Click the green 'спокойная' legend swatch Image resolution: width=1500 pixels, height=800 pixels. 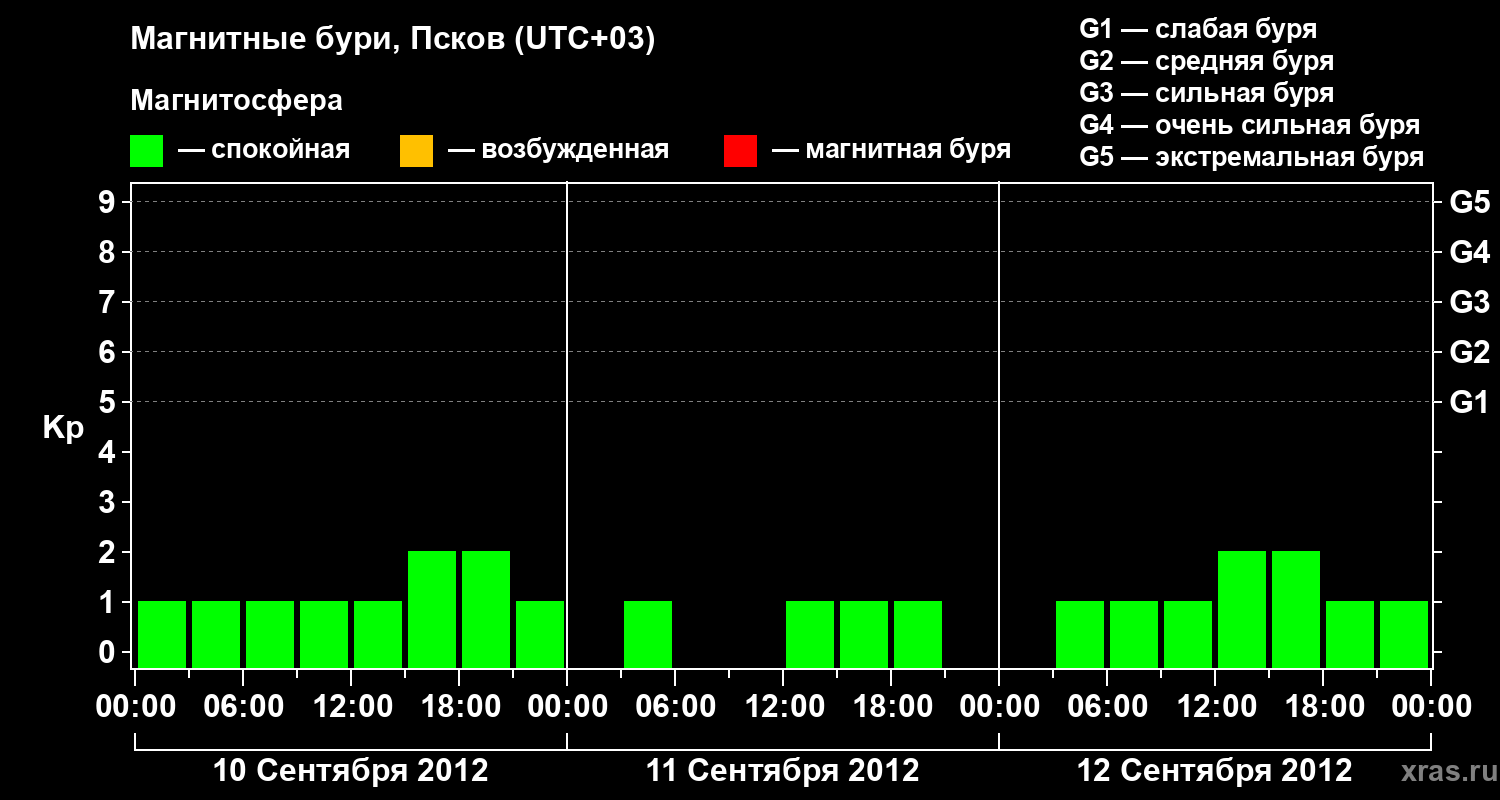click(147, 151)
